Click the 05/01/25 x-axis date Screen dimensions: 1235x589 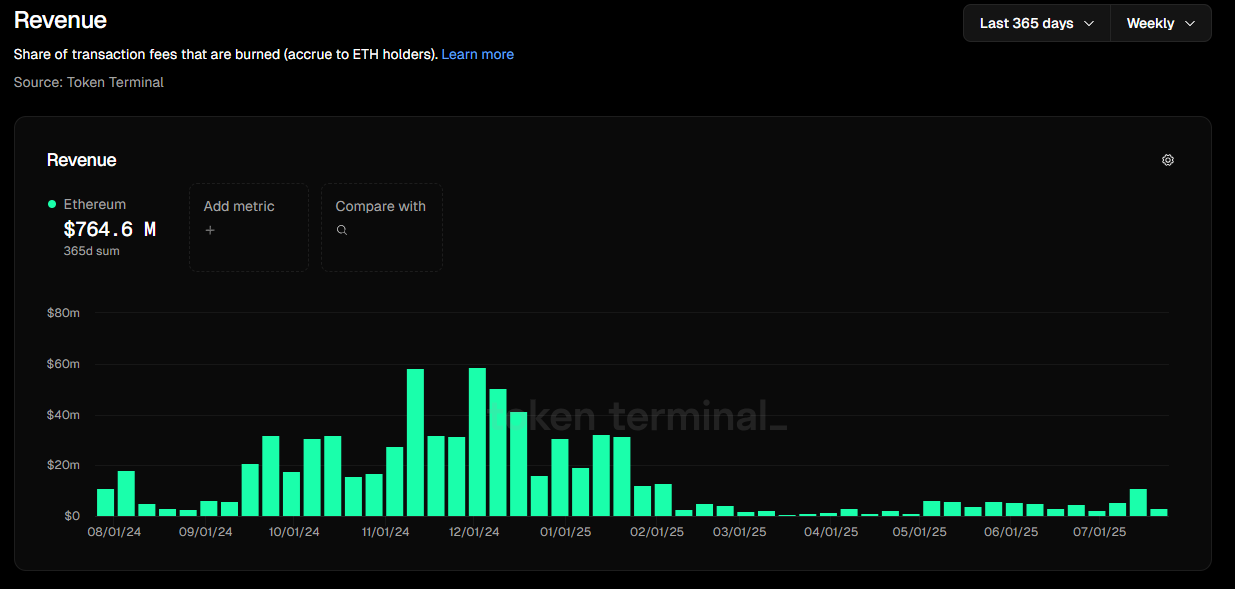920,532
